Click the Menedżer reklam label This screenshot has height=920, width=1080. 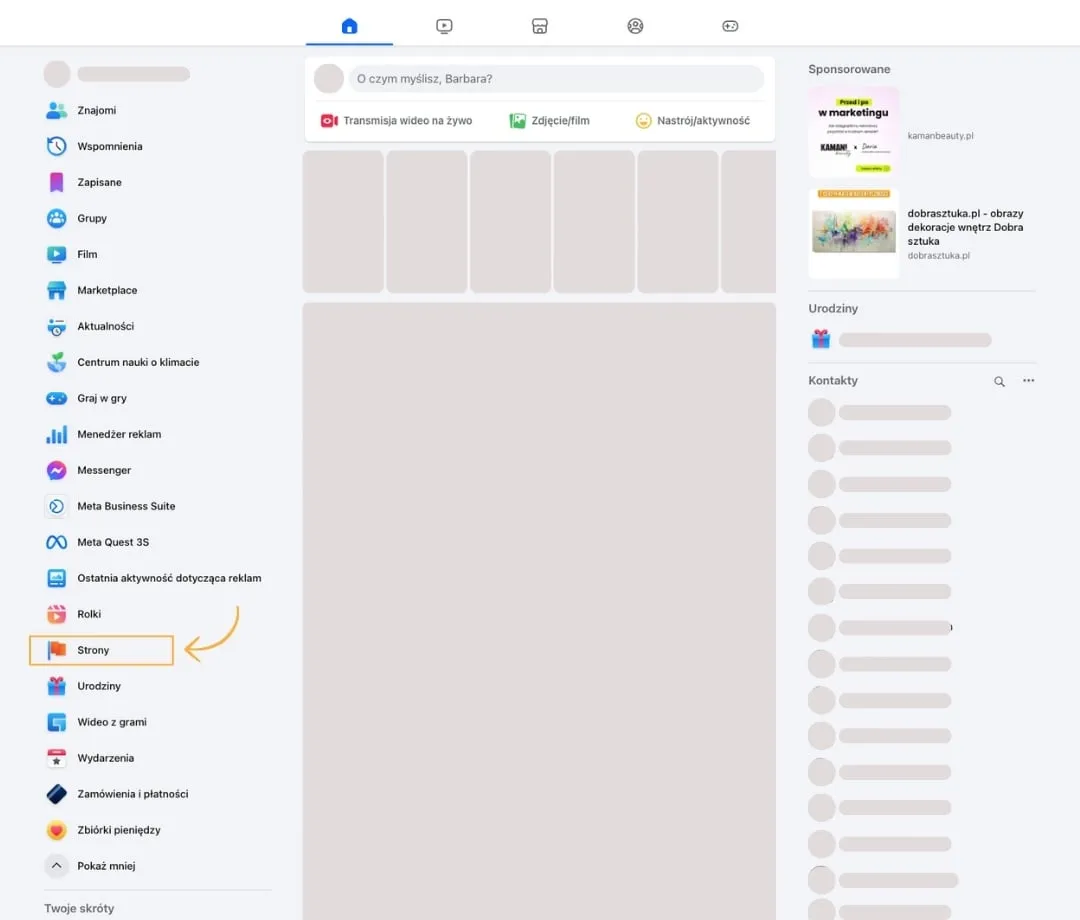[x=119, y=434]
